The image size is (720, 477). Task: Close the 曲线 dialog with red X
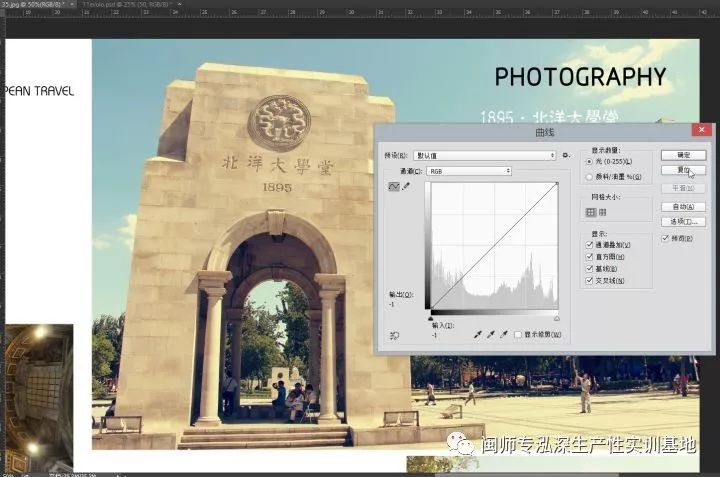tap(701, 130)
